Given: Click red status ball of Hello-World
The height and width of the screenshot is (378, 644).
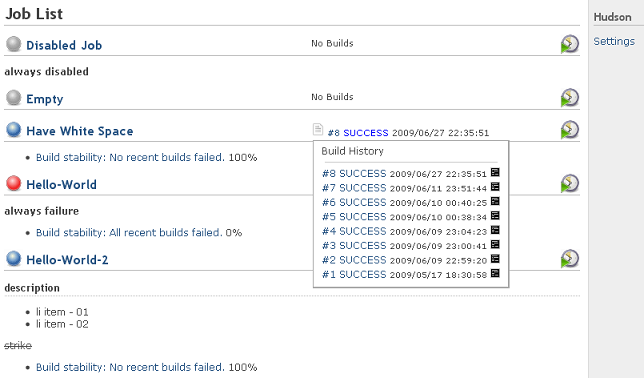Looking at the screenshot, I should 14,183.
